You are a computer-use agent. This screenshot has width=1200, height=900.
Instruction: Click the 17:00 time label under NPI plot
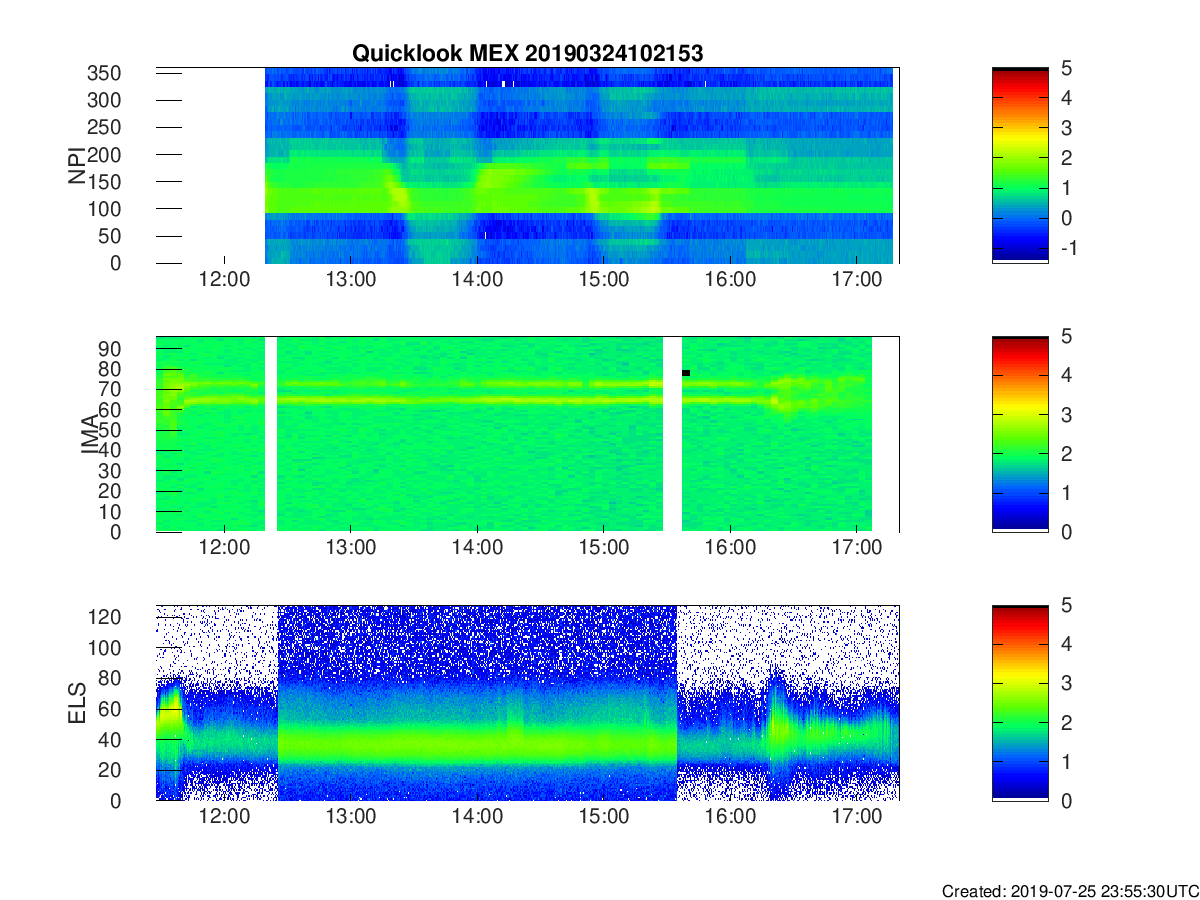pyautogui.click(x=857, y=279)
